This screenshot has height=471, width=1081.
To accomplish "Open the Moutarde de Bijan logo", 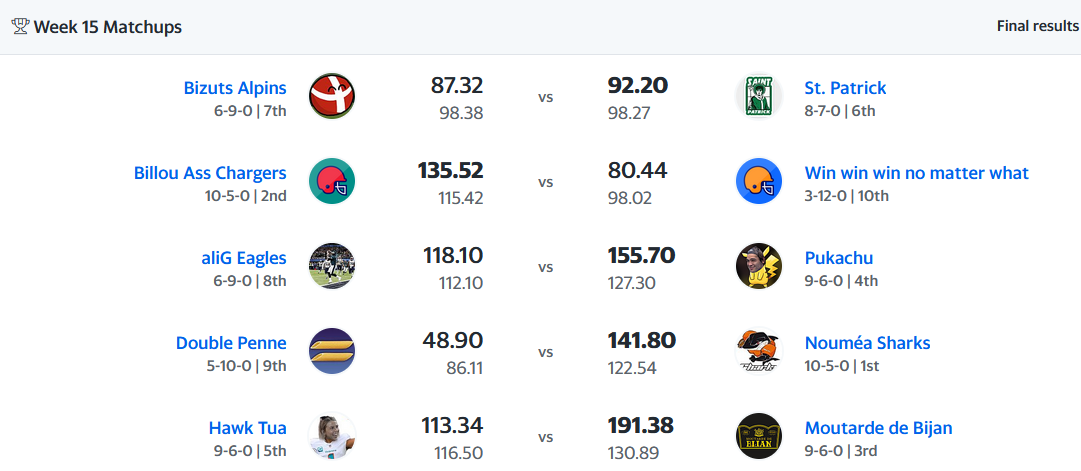I will click(x=758, y=435).
